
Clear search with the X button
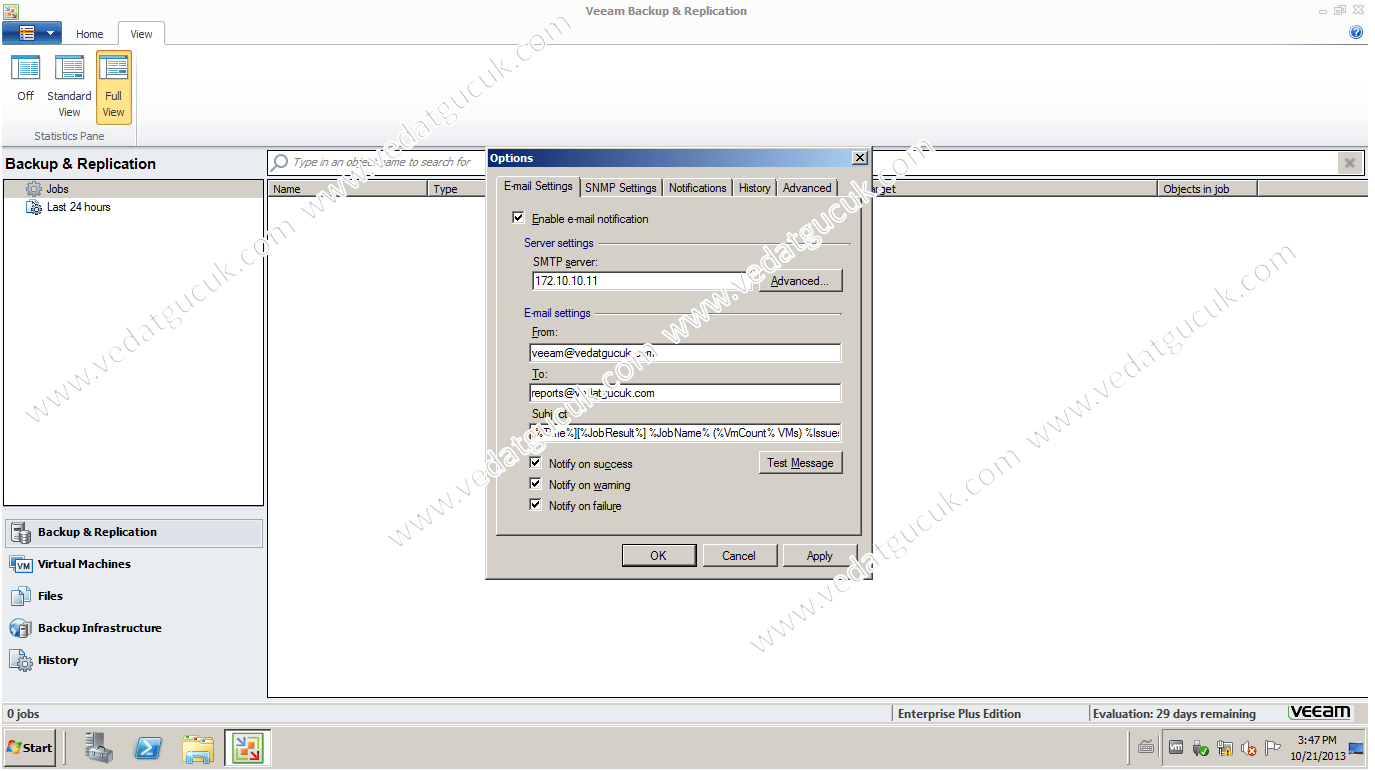1350,163
